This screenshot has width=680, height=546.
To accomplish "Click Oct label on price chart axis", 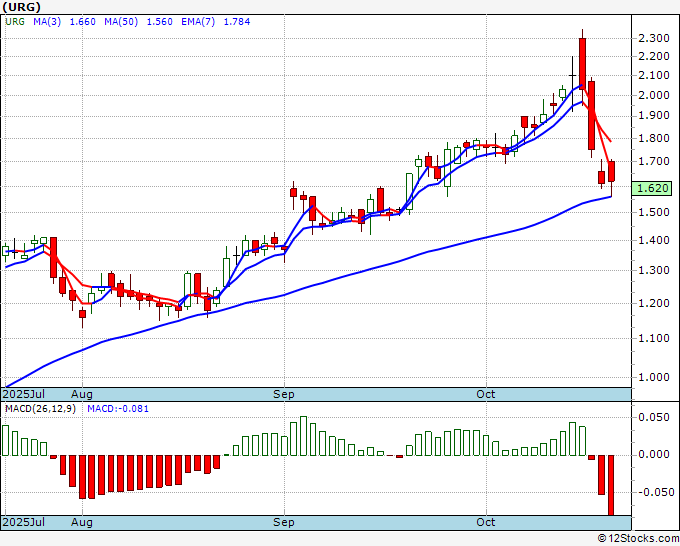I will (486, 394).
